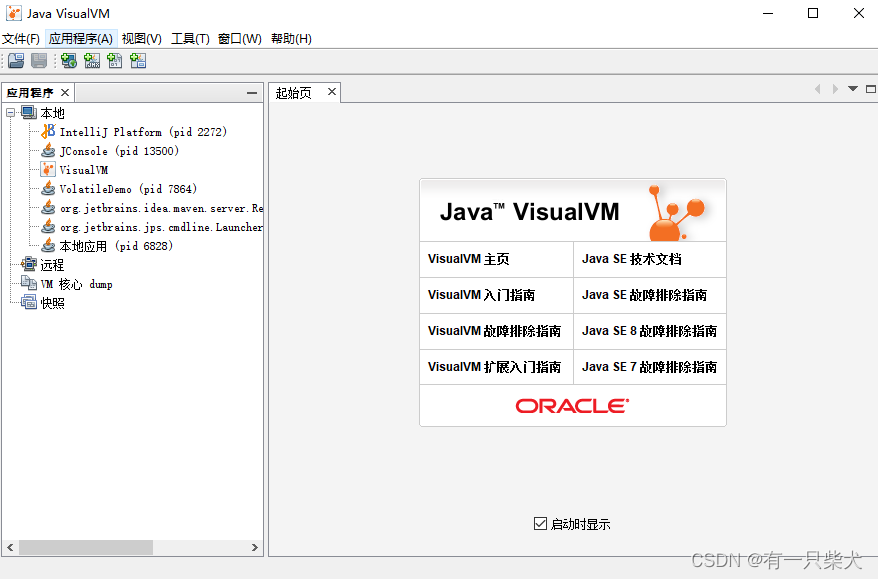Open the VisualVM 故障排除指南 link
878x579 pixels.
click(494, 331)
